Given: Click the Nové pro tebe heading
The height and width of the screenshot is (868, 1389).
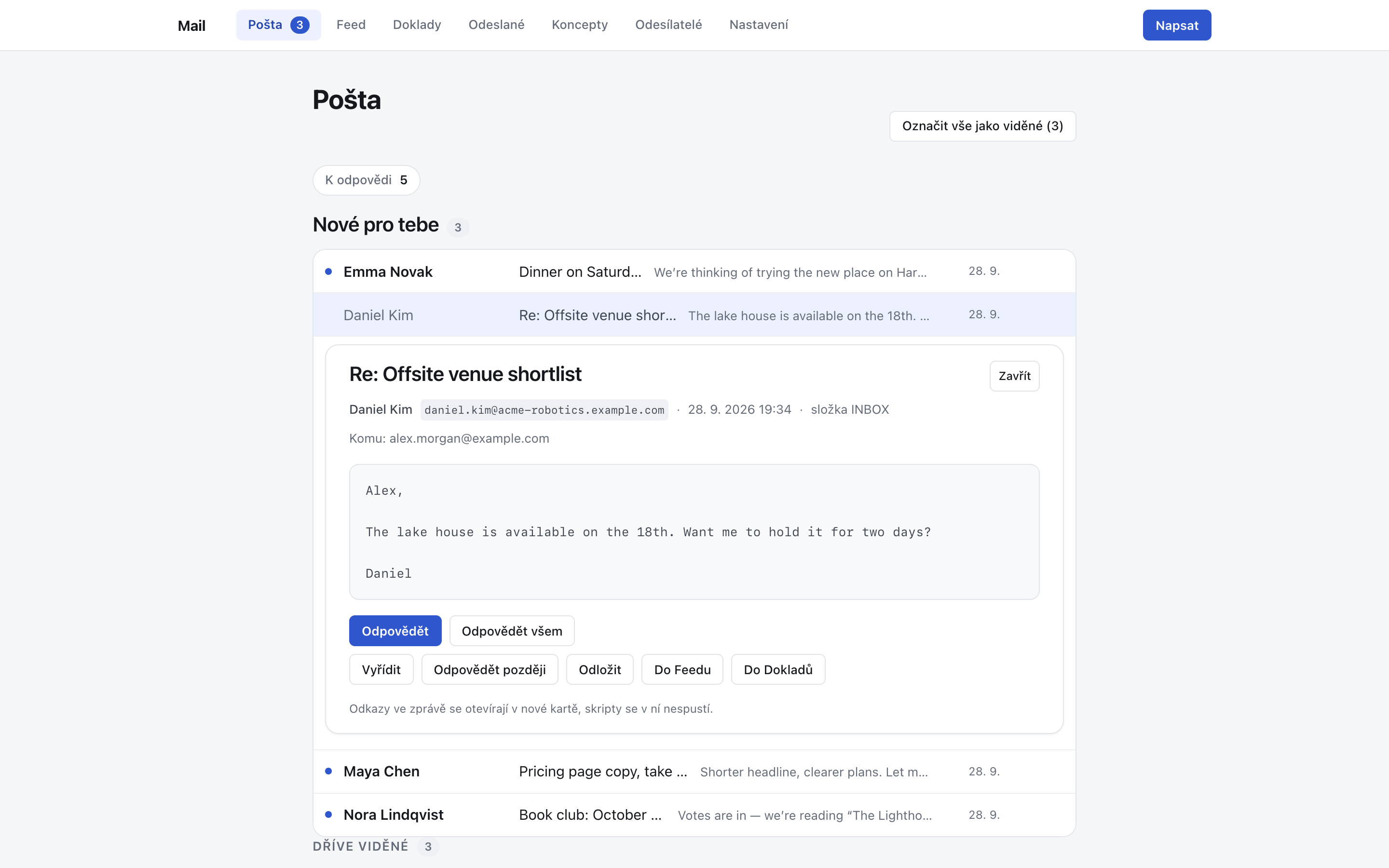Looking at the screenshot, I should pos(375,224).
